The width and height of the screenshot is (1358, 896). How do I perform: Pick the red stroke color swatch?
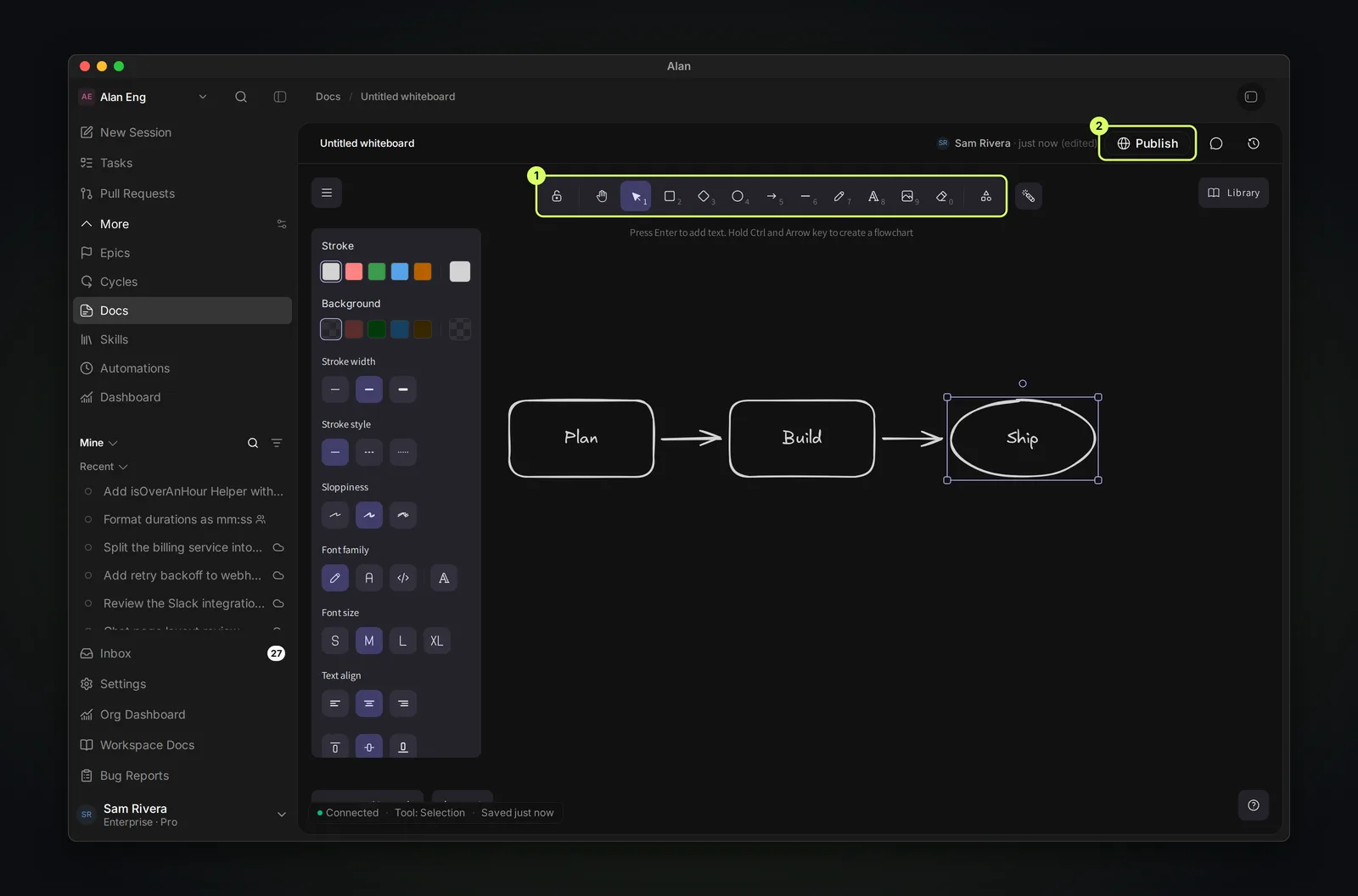354,272
